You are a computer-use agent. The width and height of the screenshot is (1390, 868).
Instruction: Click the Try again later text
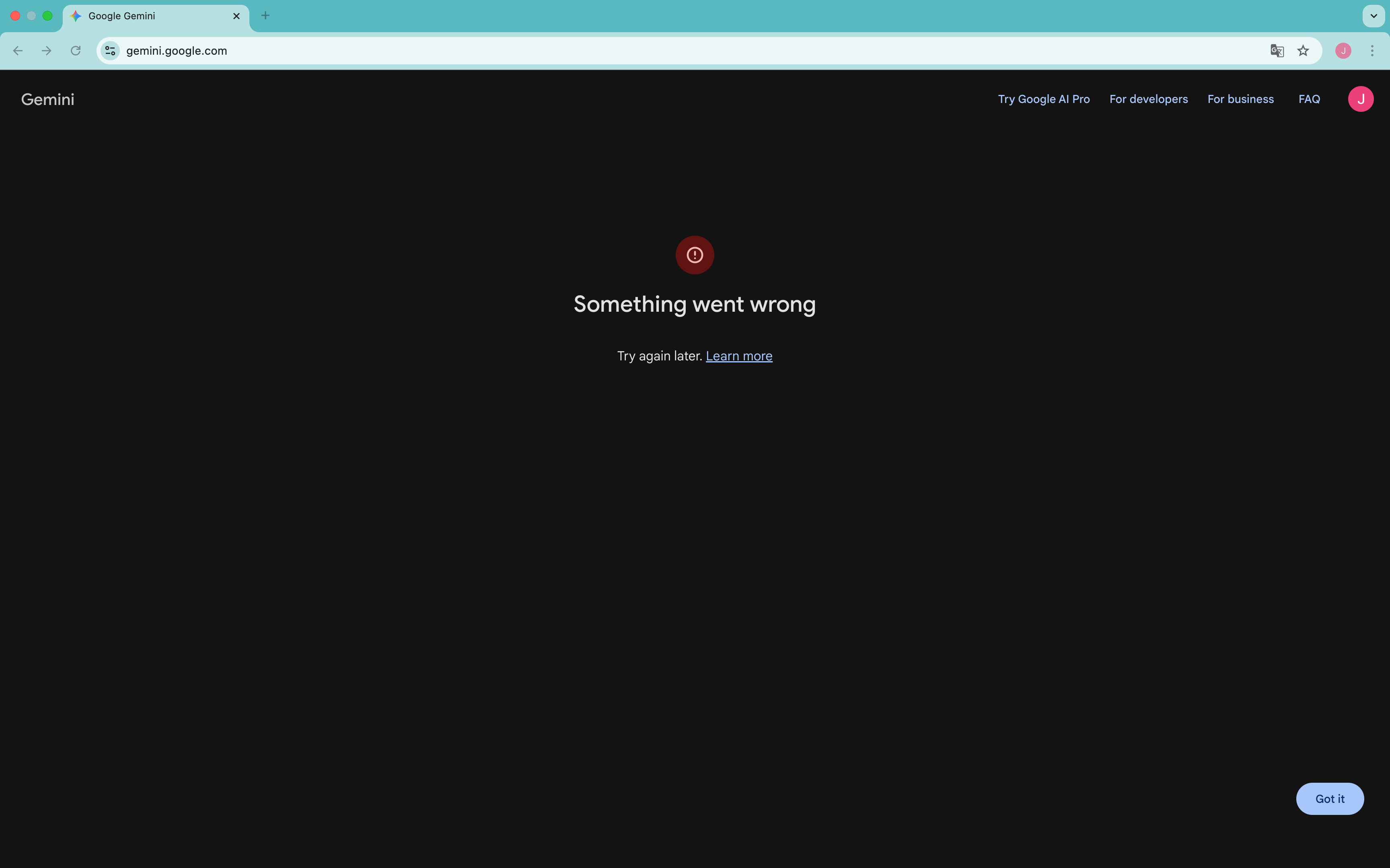660,356
